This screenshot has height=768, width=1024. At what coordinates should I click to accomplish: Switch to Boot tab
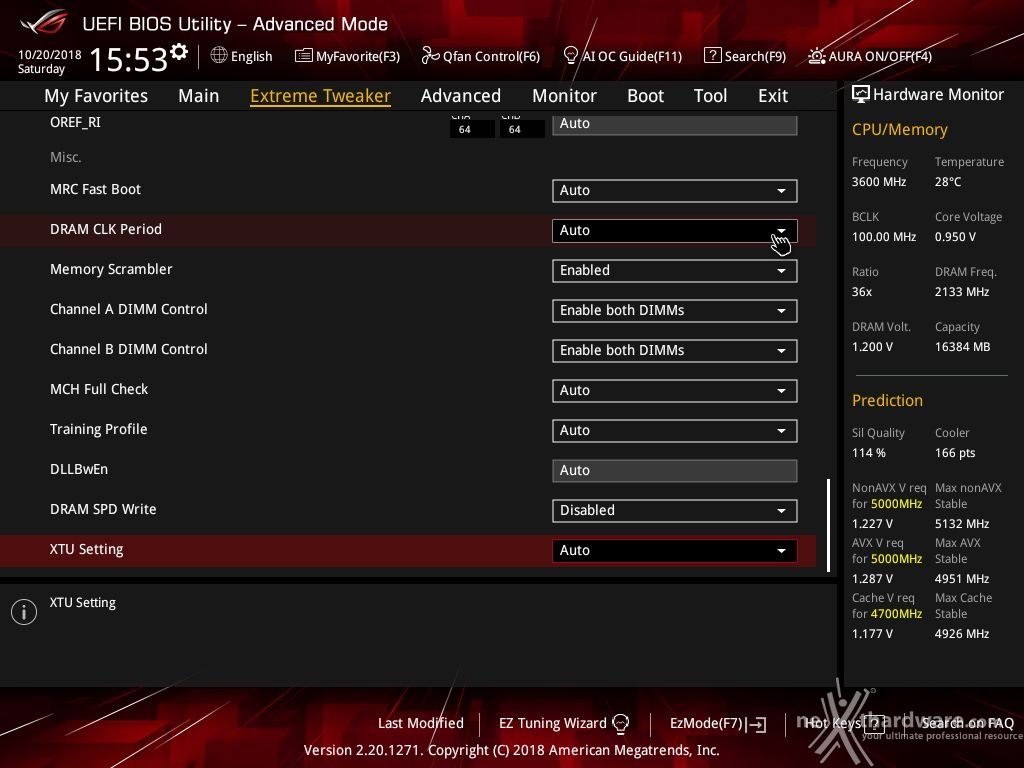tap(645, 96)
